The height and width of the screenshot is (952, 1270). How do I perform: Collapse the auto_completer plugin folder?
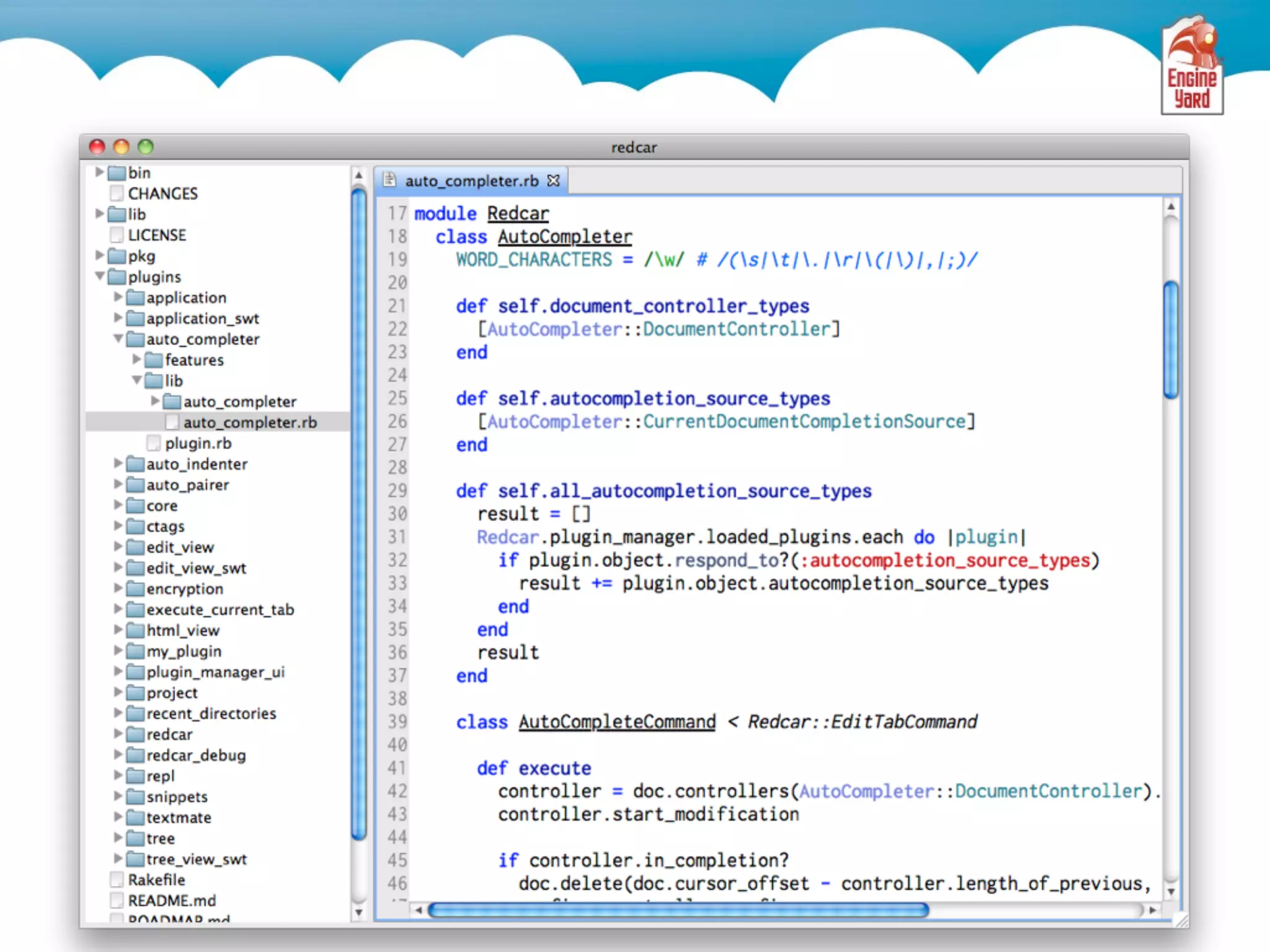click(x=118, y=338)
